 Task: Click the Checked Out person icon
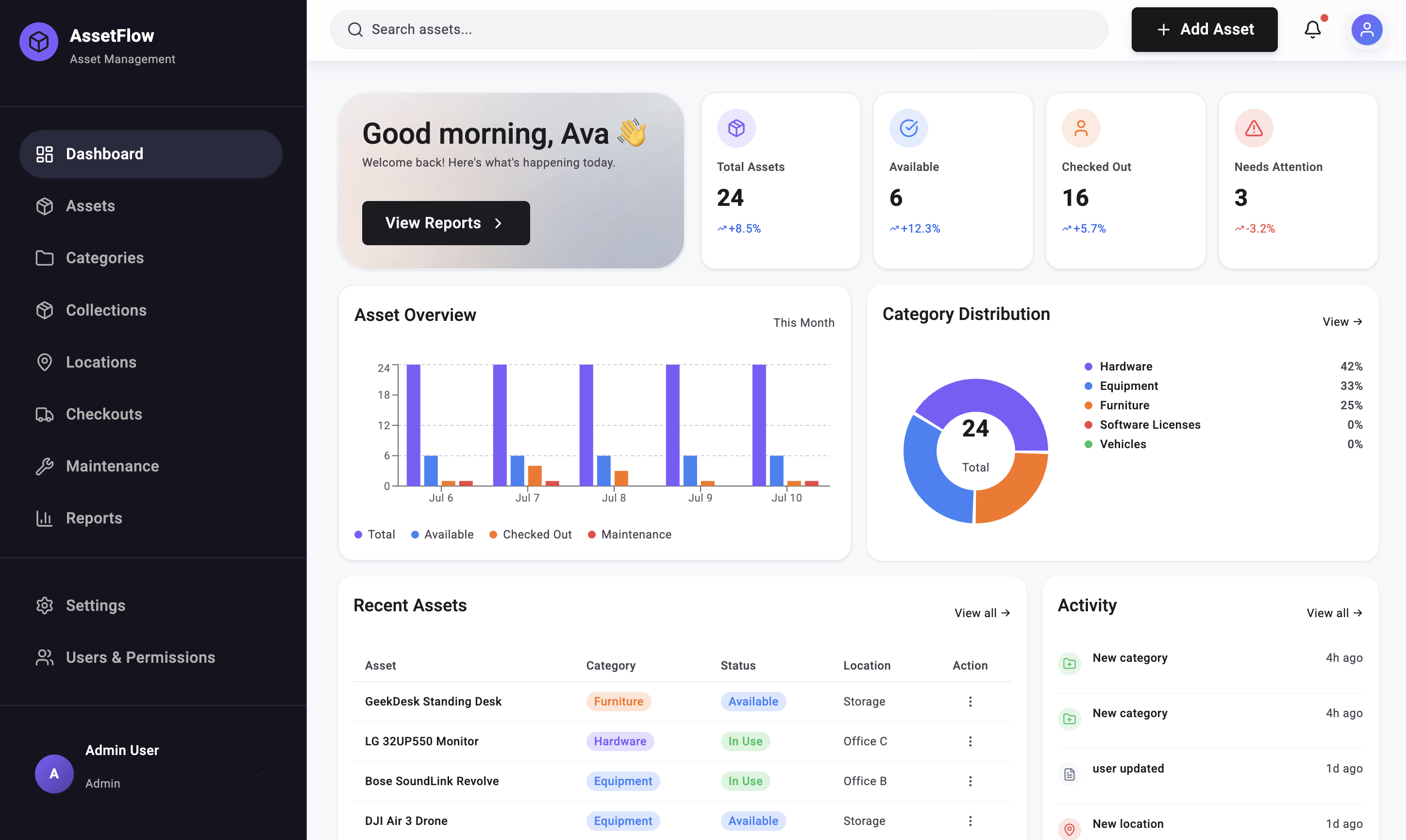(1080, 129)
